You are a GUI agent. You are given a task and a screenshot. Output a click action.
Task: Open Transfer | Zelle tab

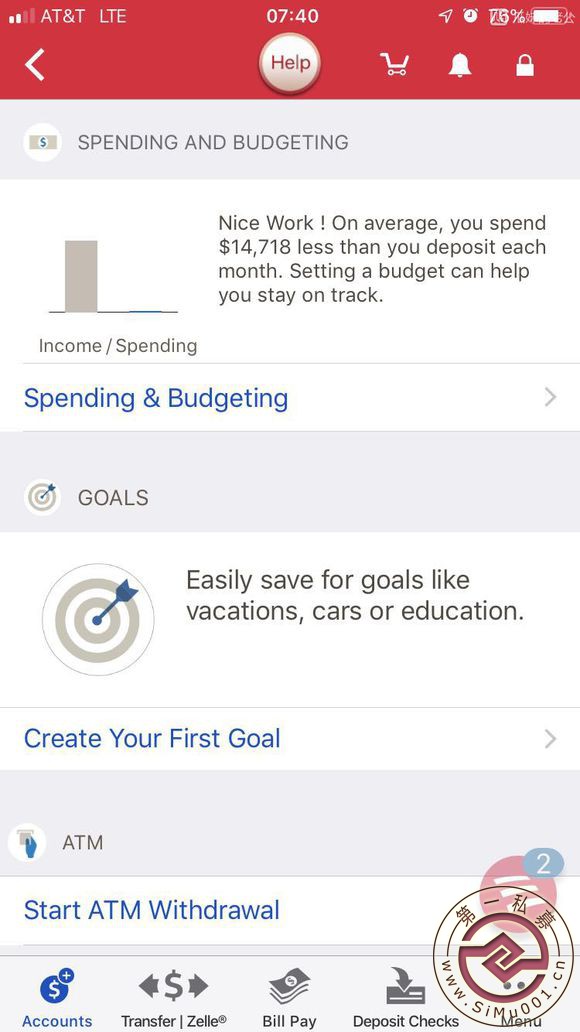tap(174, 997)
